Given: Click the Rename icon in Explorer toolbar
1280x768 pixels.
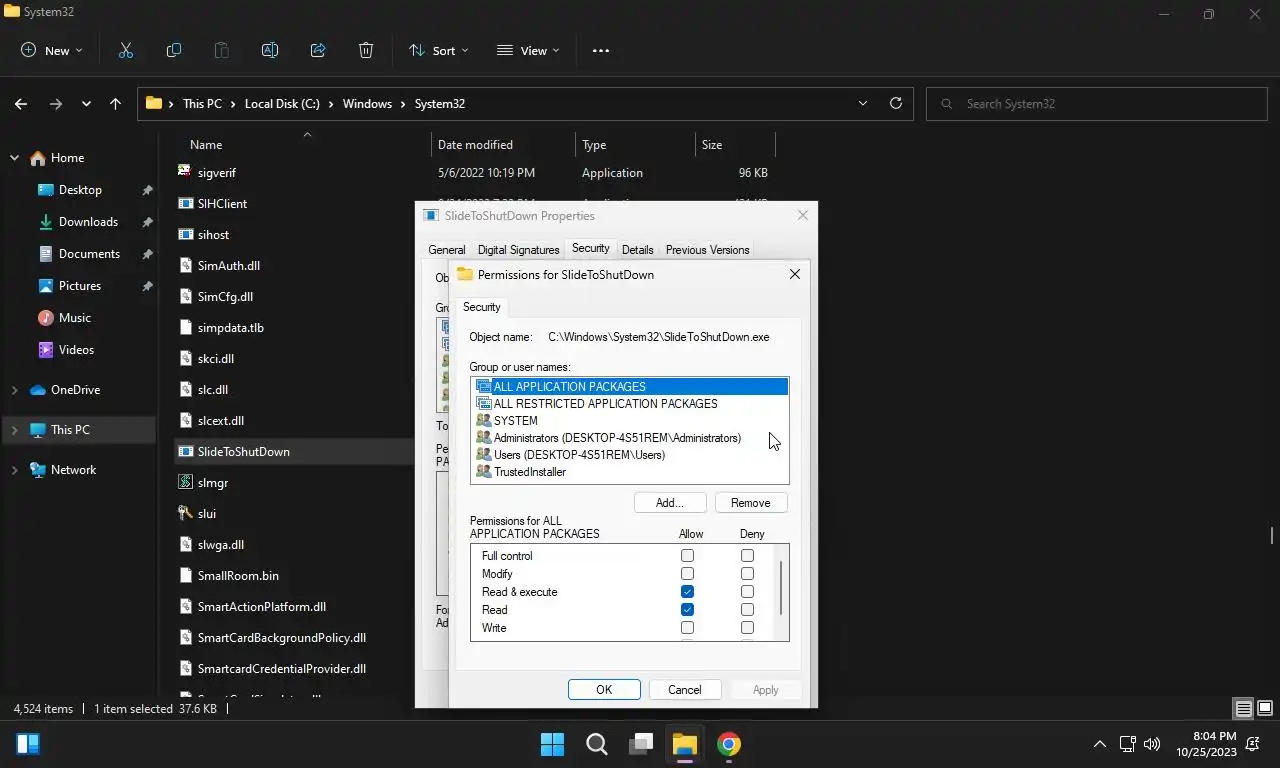Looking at the screenshot, I should pyautogui.click(x=270, y=50).
